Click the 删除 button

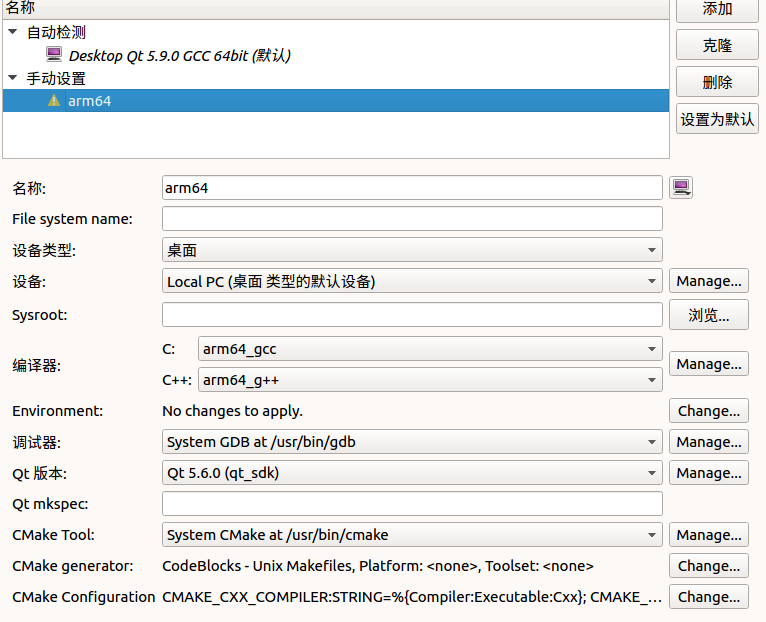point(717,82)
